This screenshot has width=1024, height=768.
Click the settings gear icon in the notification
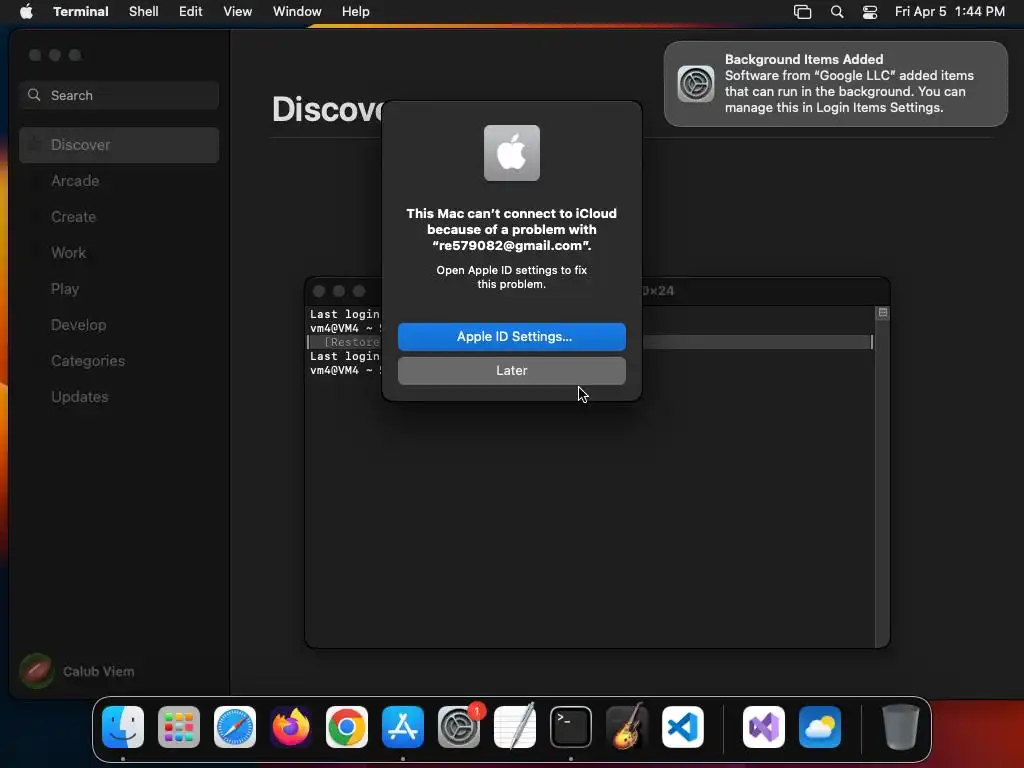(696, 84)
